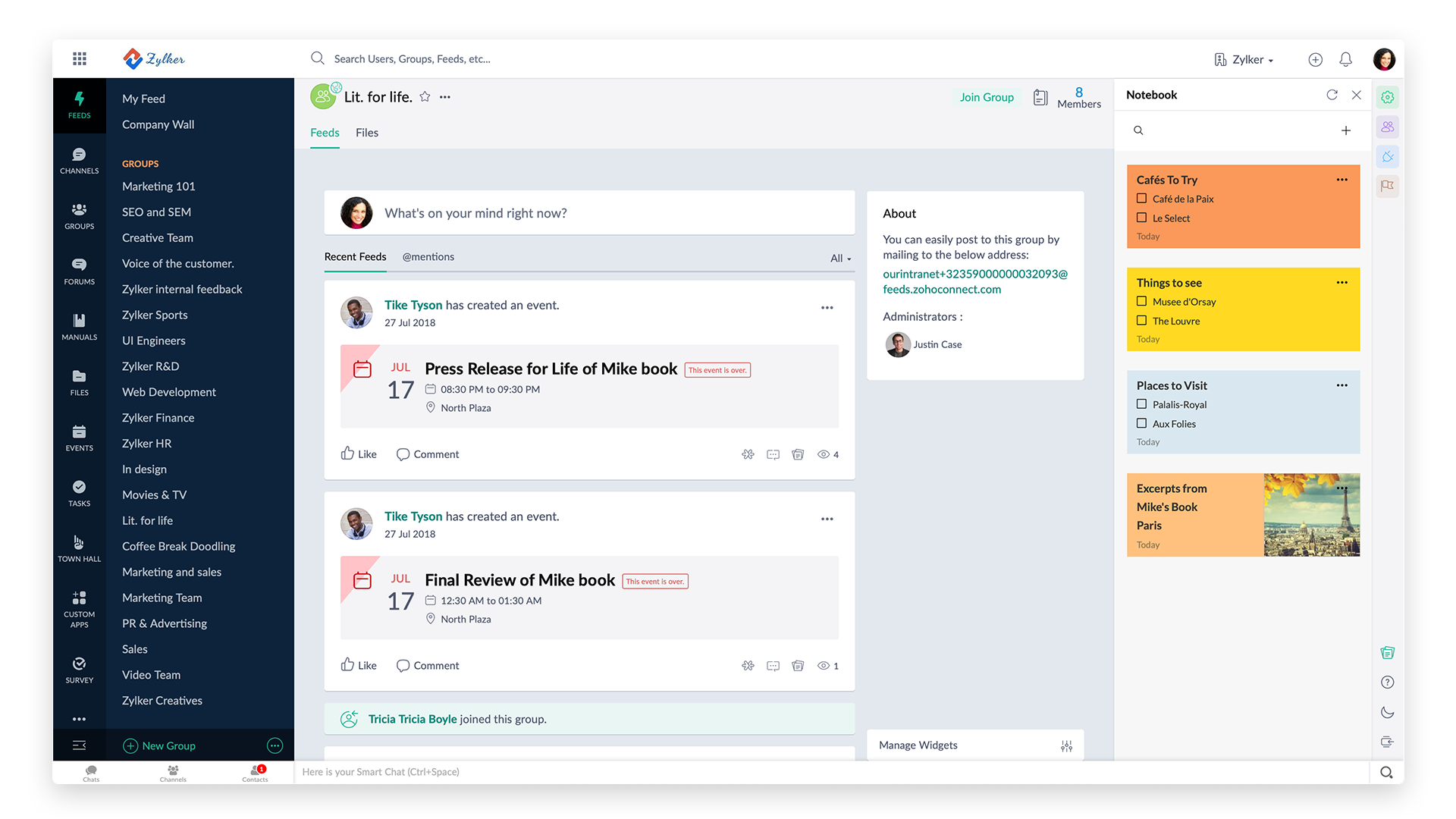
Task: Check off Café de la Paix
Action: [1141, 198]
